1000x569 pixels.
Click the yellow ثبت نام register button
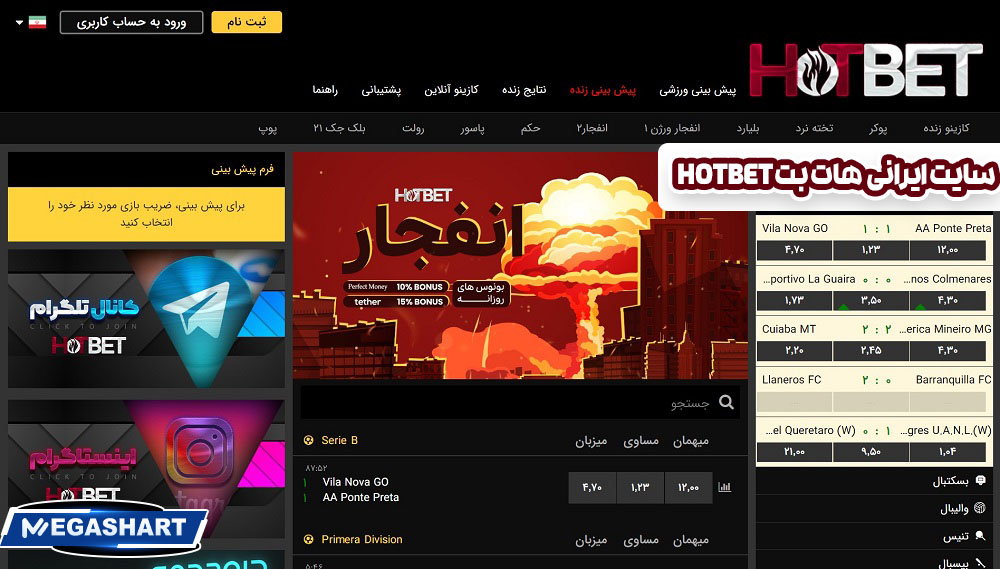246,22
